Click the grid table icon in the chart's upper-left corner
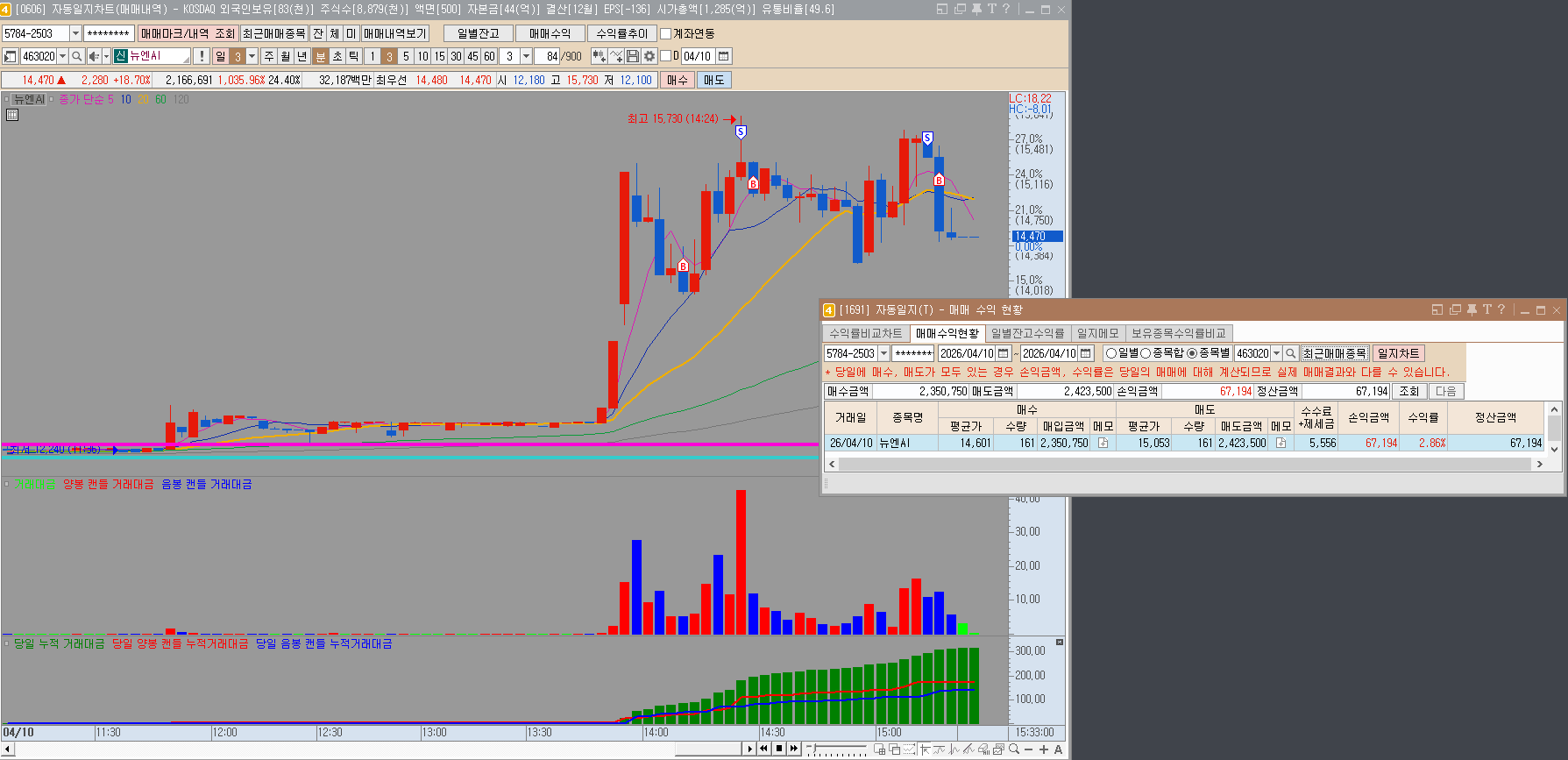This screenshot has height=760, width=1568. click(x=12, y=115)
